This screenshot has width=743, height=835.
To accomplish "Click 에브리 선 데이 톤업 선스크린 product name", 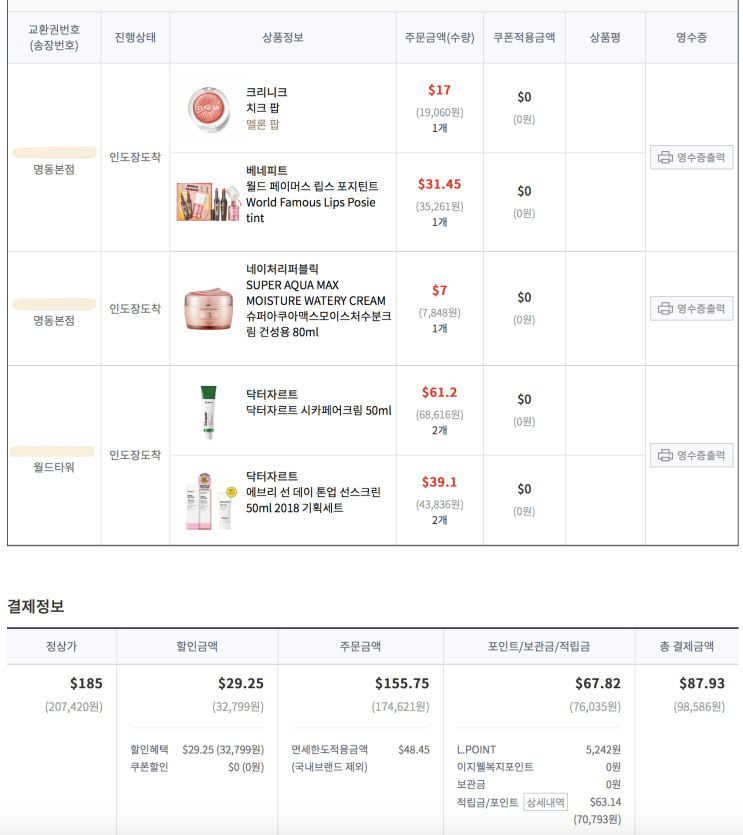I will [x=312, y=492].
